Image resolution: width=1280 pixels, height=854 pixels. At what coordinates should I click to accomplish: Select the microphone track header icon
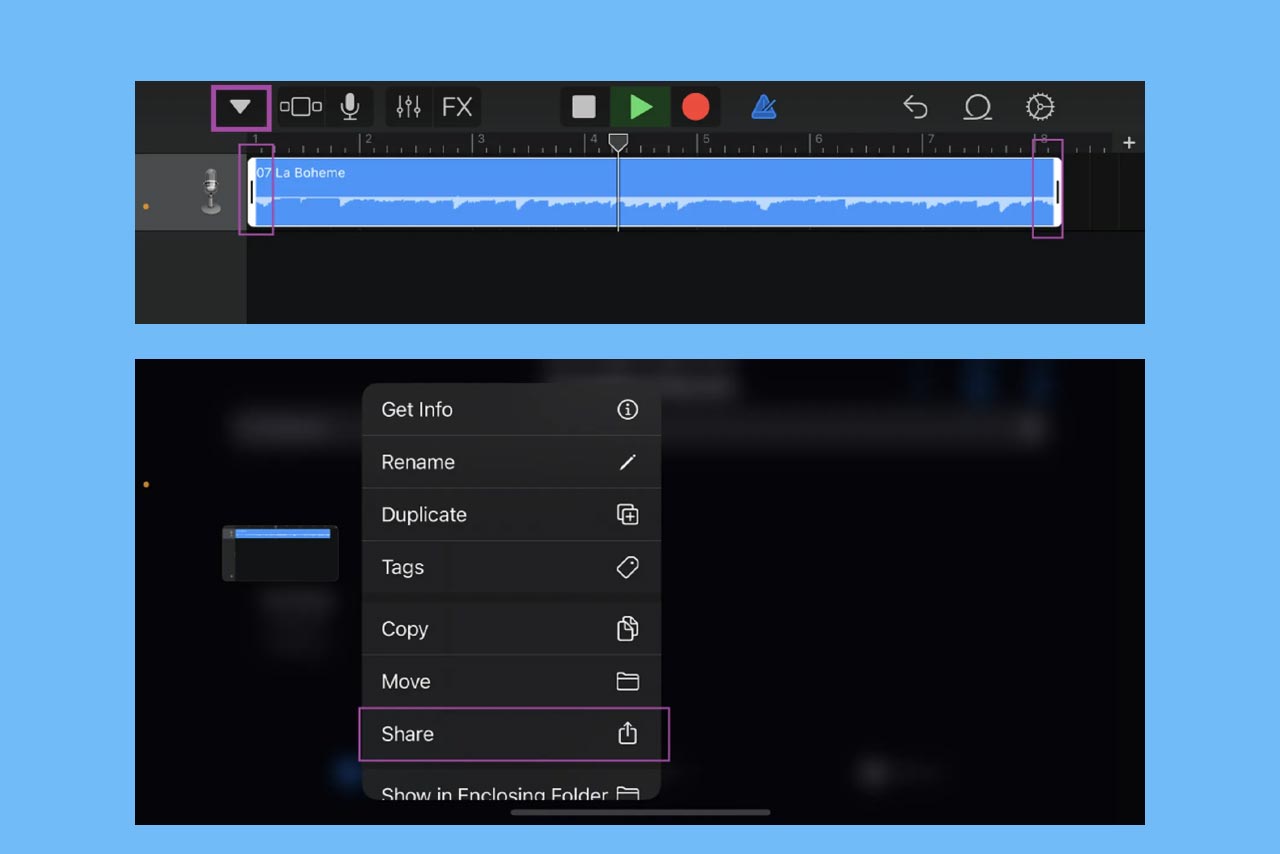pyautogui.click(x=210, y=191)
